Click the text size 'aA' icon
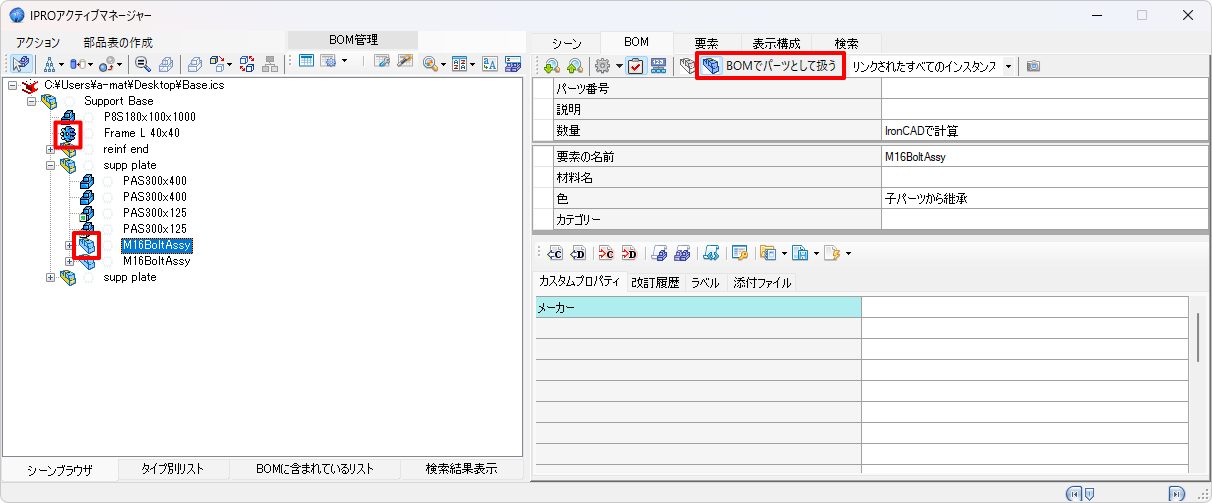The width and height of the screenshot is (1212, 503). (x=489, y=63)
